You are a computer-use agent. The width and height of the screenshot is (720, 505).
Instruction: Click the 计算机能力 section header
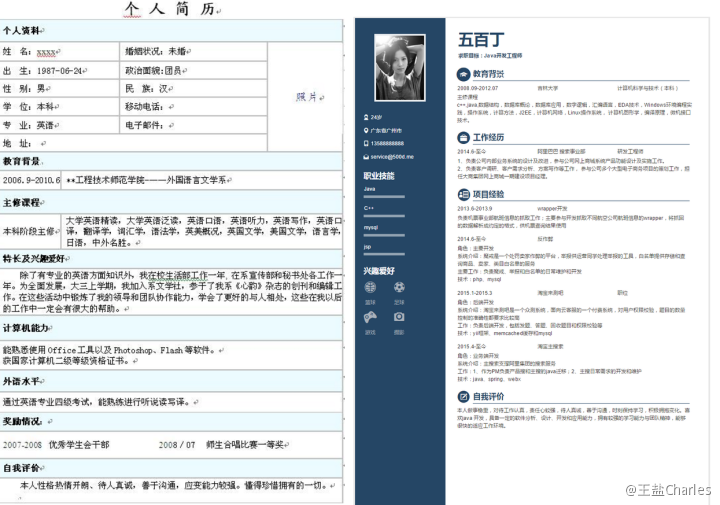[171, 328]
